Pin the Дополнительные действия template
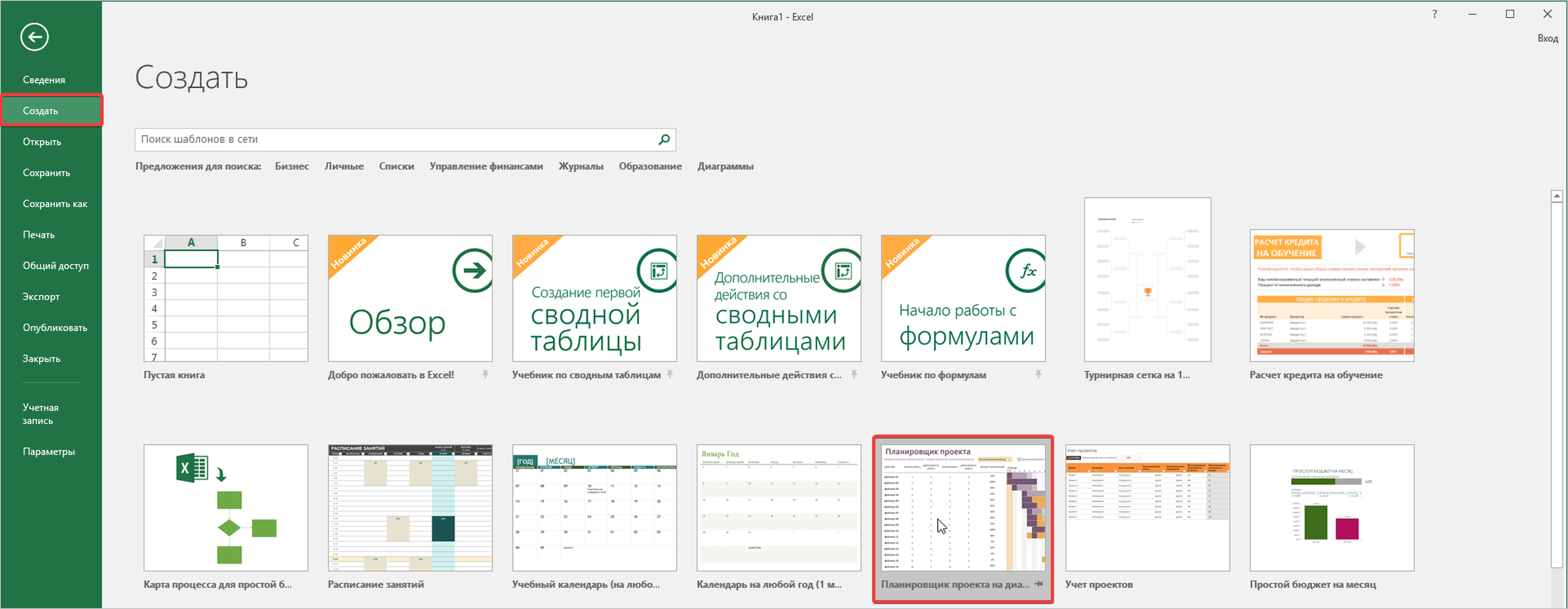 (x=854, y=374)
